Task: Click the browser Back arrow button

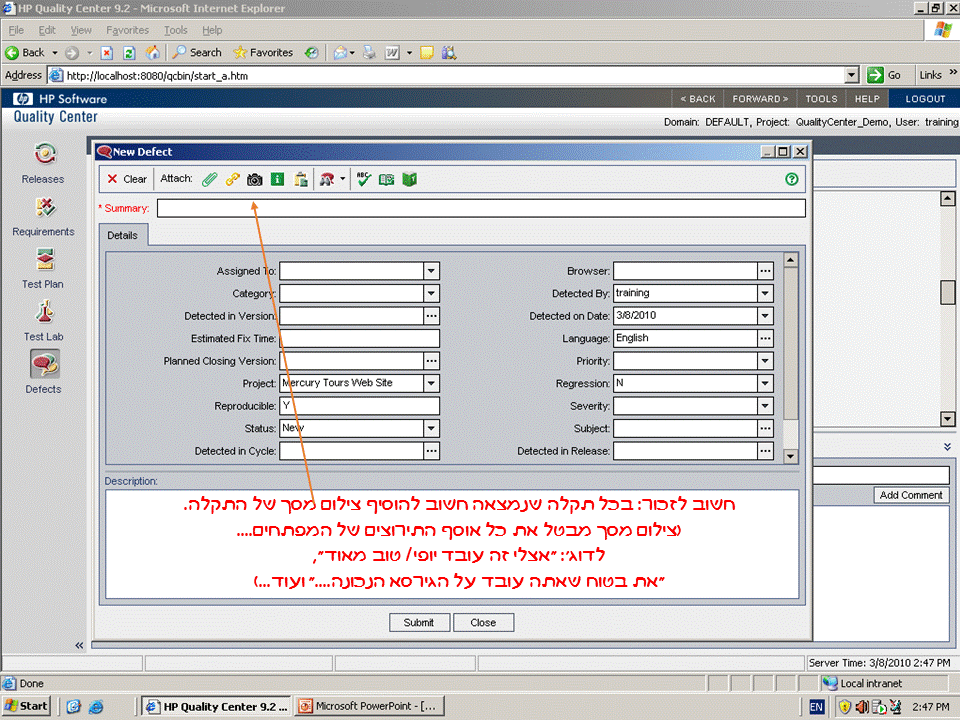Action: pyautogui.click(x=24, y=53)
